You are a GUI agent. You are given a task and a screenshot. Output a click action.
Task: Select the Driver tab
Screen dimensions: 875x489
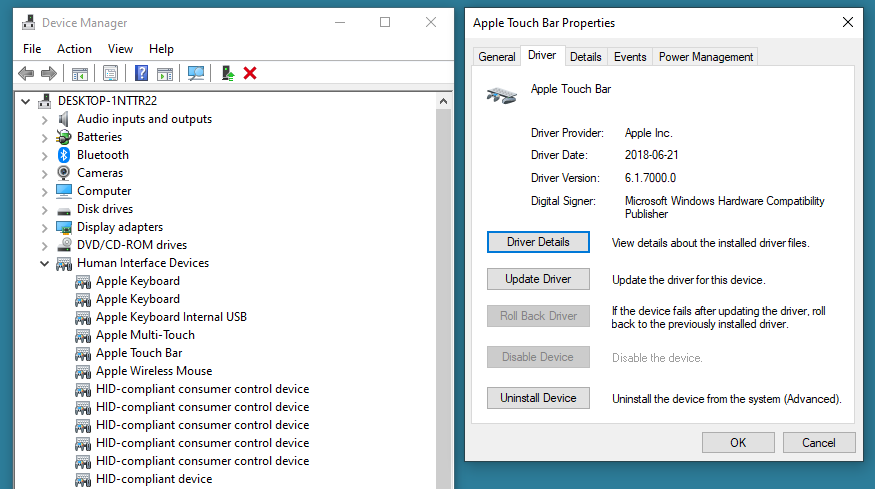(x=542, y=55)
